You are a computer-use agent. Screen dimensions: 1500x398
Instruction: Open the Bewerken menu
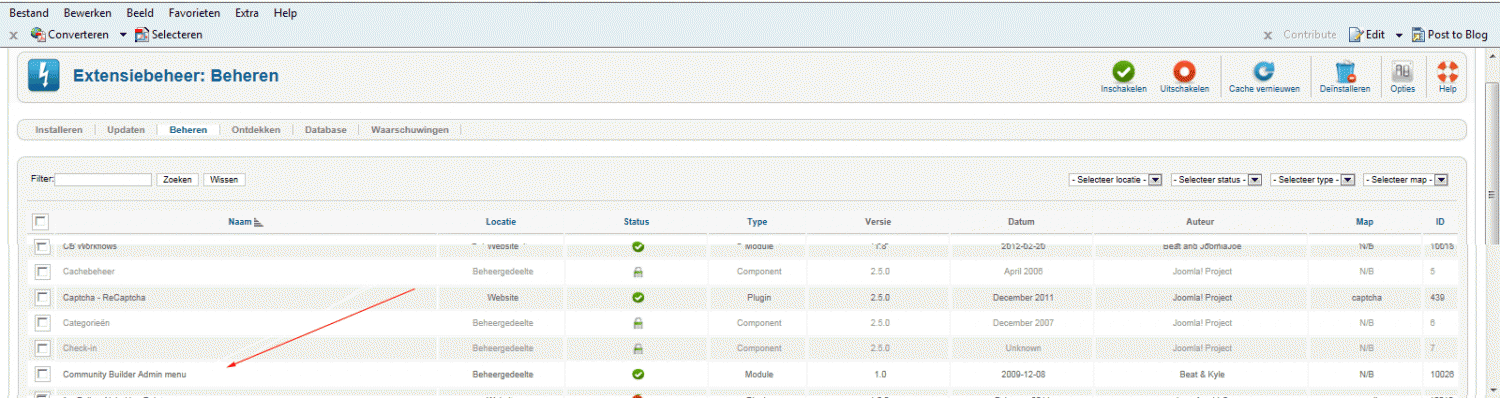point(87,13)
